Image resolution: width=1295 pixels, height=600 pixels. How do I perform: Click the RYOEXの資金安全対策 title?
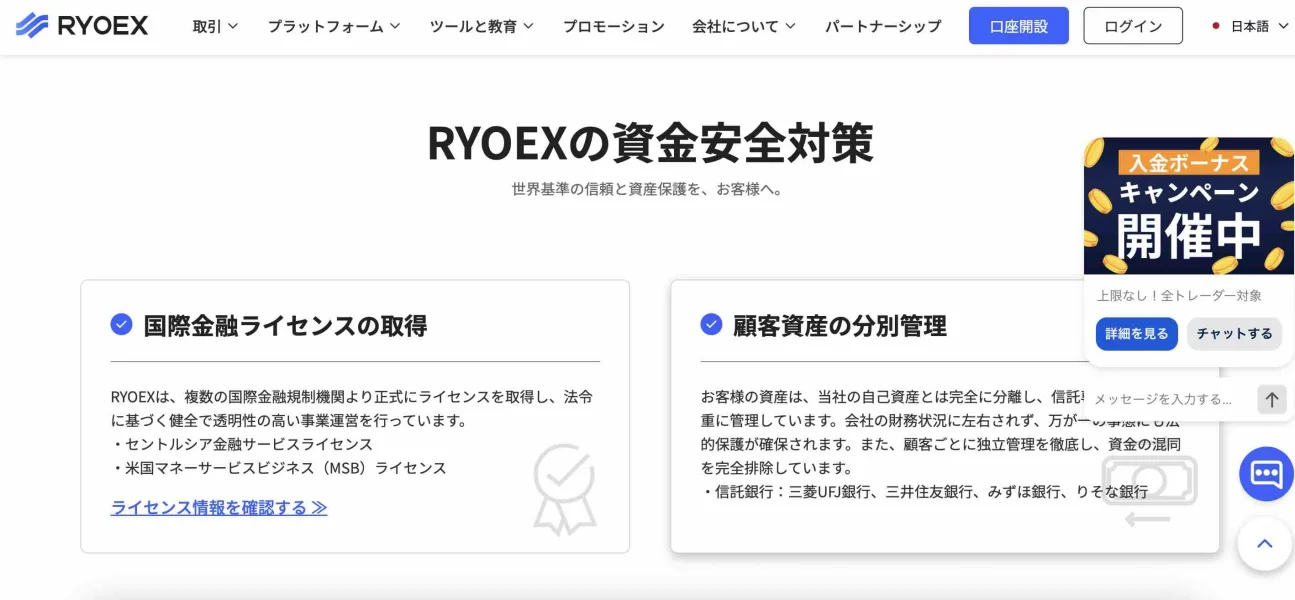click(x=650, y=143)
